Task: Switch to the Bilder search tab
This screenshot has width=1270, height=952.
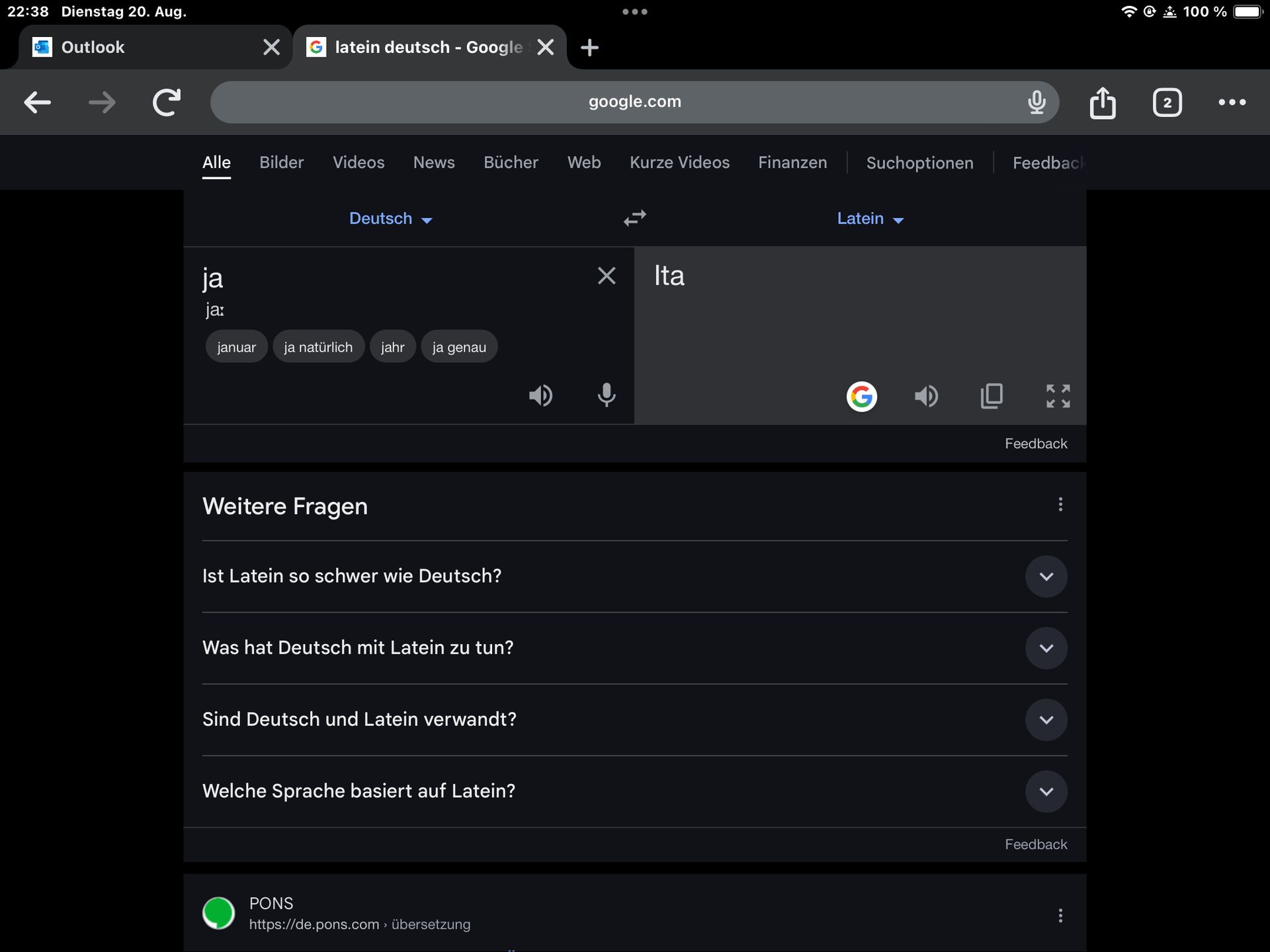Action: click(x=281, y=163)
